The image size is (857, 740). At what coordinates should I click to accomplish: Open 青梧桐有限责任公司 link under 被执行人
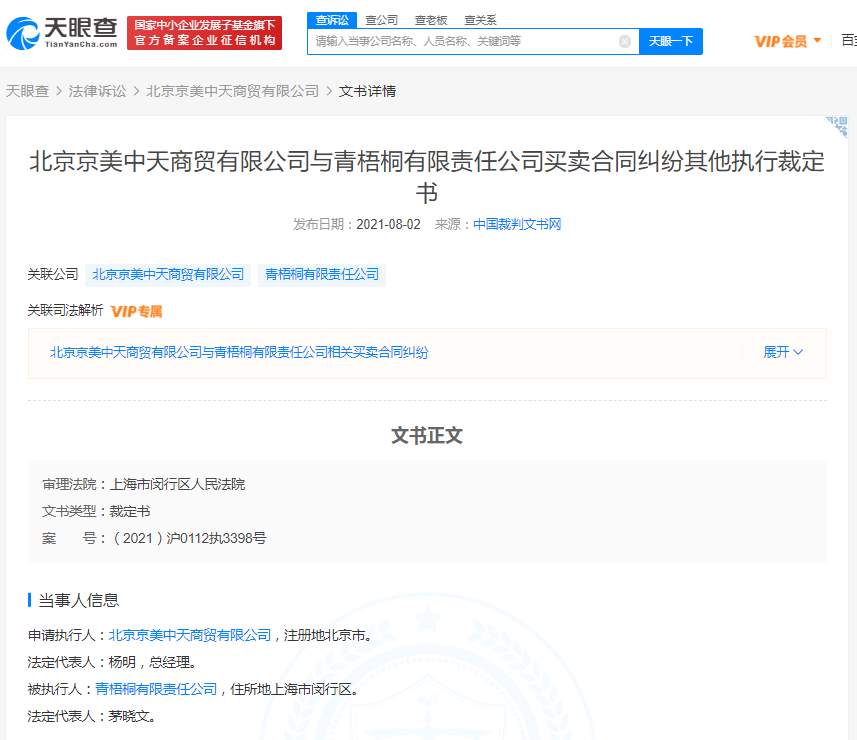coord(156,689)
